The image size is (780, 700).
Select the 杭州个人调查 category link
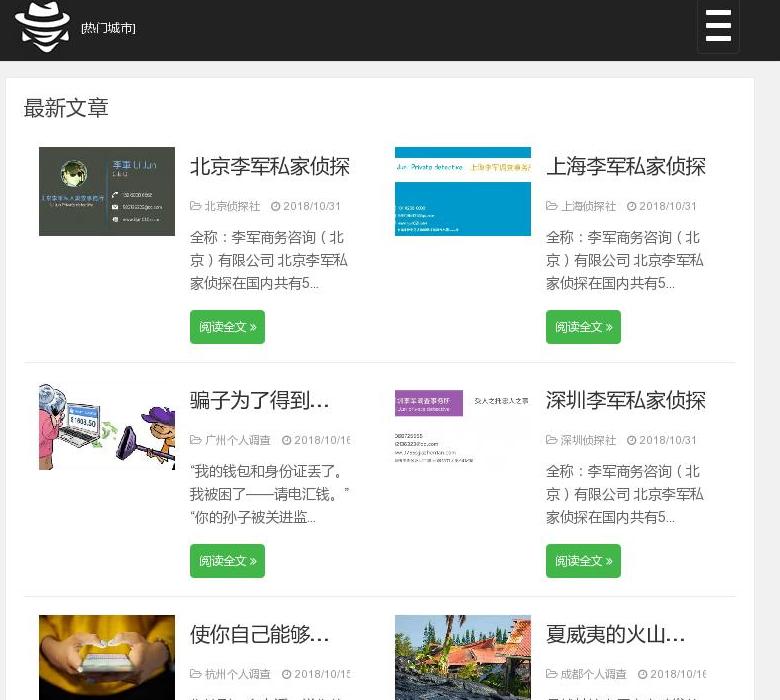[x=238, y=674]
